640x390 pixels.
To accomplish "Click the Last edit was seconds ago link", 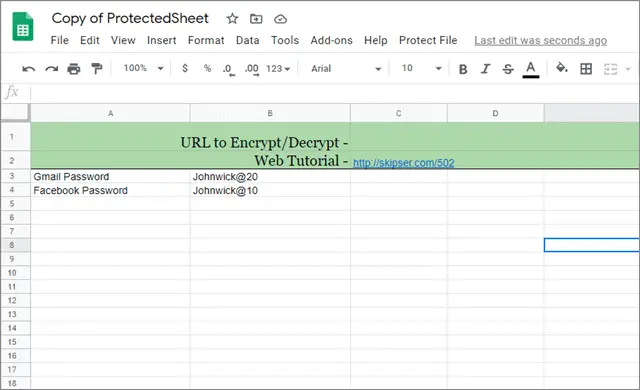I will (x=540, y=40).
